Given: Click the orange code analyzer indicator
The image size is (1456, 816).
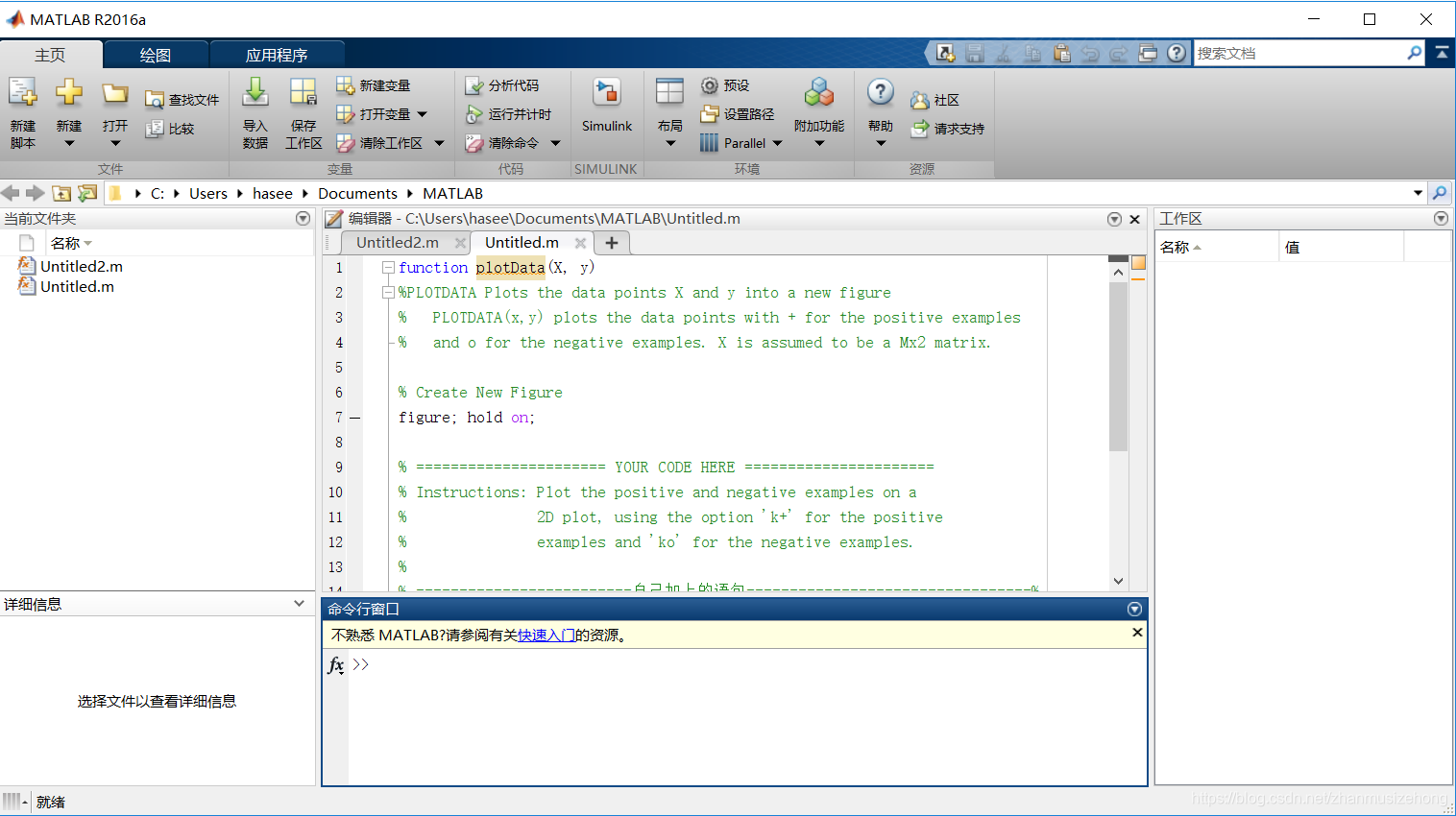Looking at the screenshot, I should [1138, 263].
